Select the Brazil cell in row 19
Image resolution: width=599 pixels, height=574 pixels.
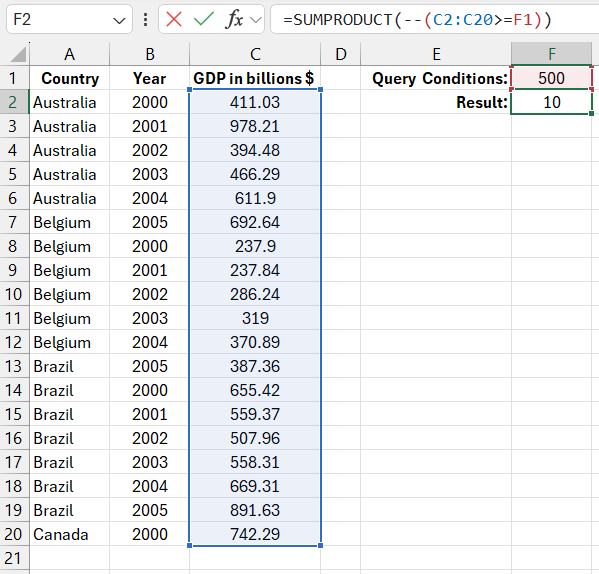(x=70, y=510)
